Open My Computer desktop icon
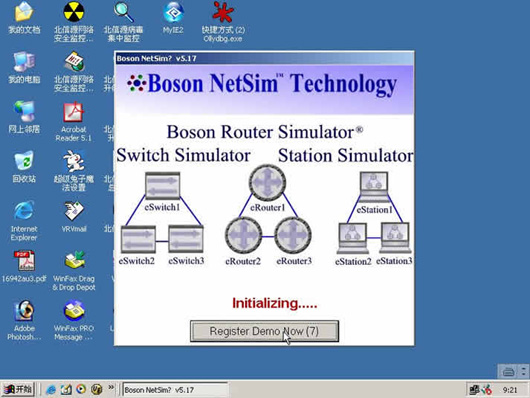This screenshot has height=398, width=530. [24, 68]
